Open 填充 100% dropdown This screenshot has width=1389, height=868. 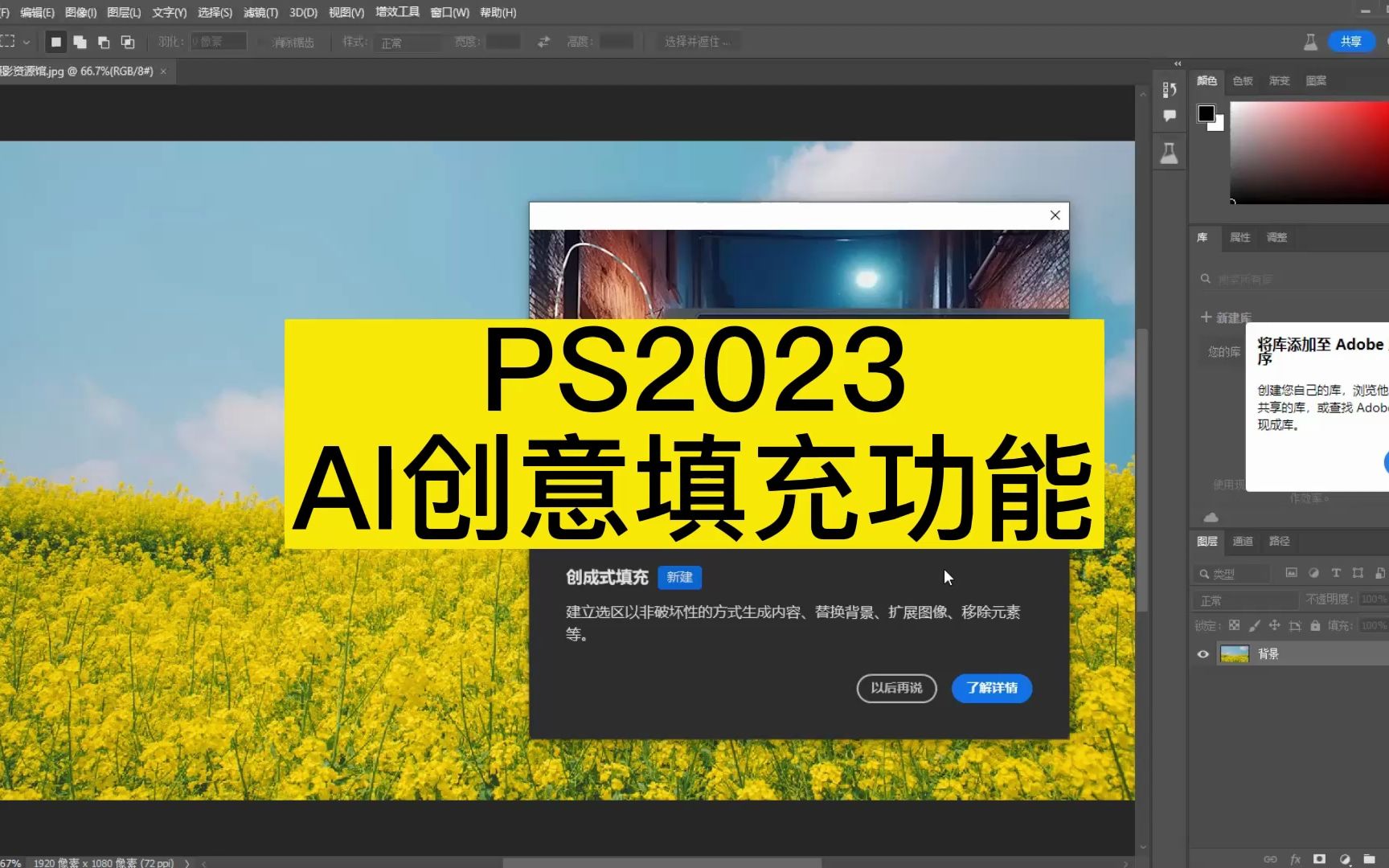[1373, 625]
